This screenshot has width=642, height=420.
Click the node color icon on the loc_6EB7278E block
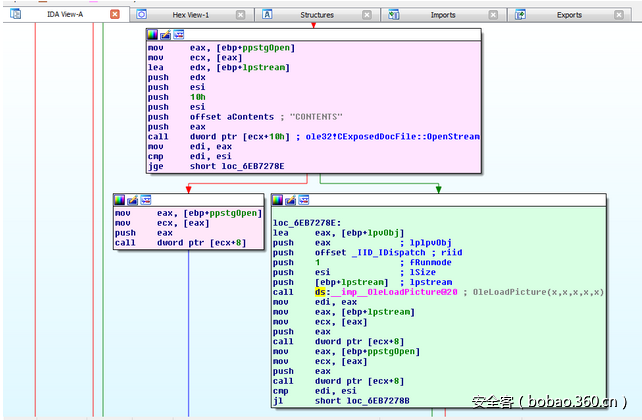[x=278, y=201]
